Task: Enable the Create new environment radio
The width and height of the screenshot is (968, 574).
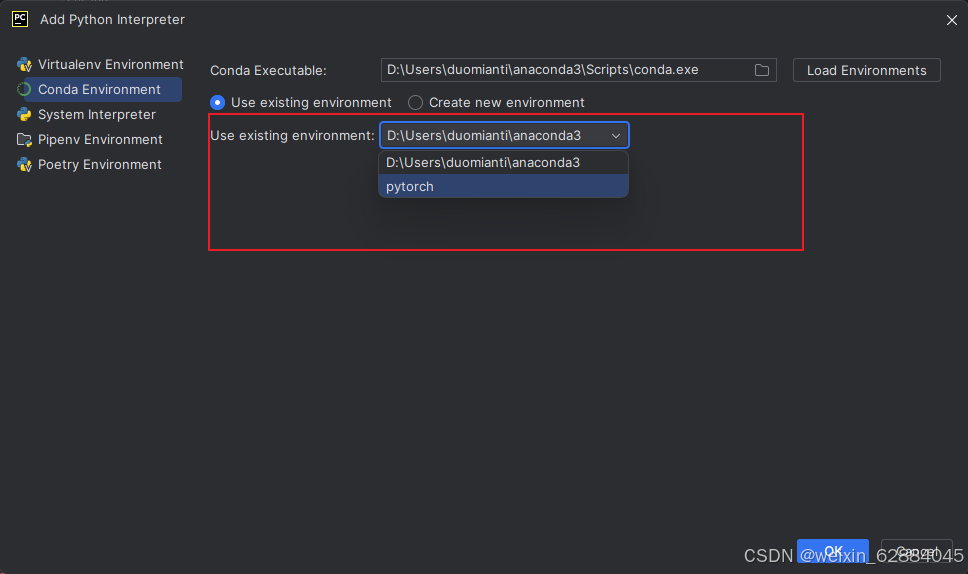Action: [415, 102]
